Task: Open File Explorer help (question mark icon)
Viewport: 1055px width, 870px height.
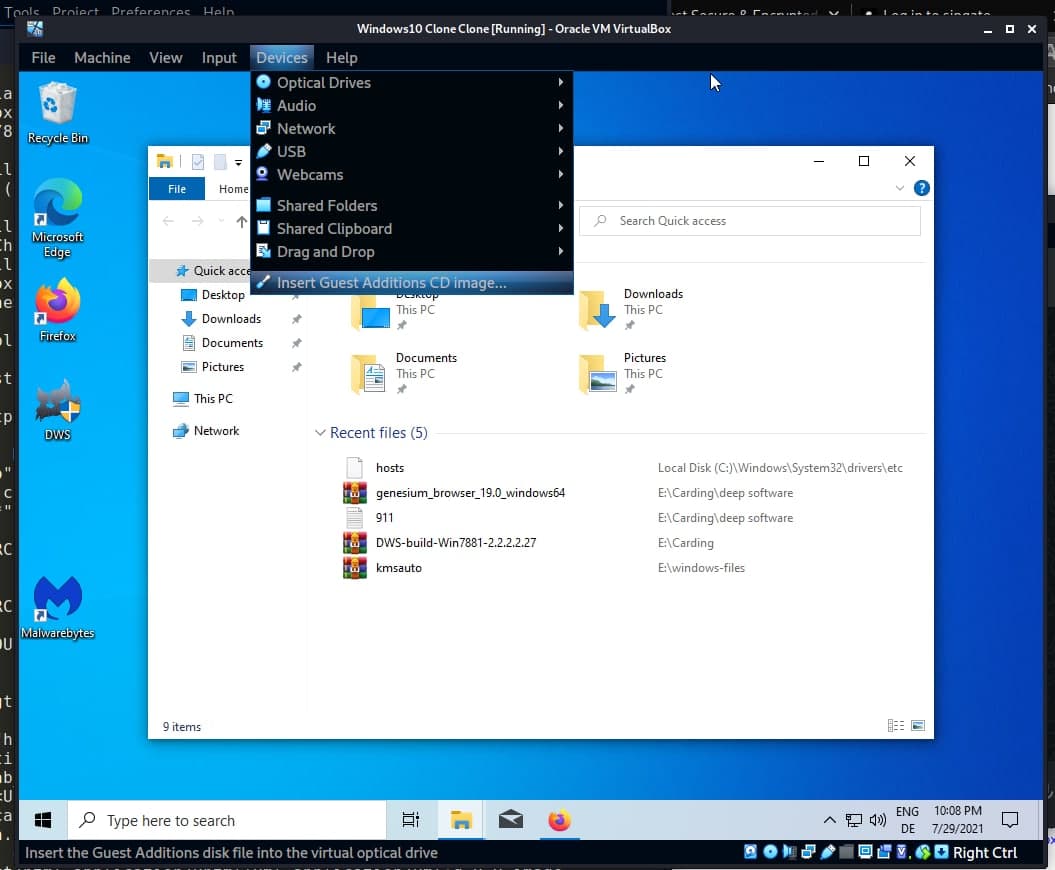Action: click(x=921, y=188)
